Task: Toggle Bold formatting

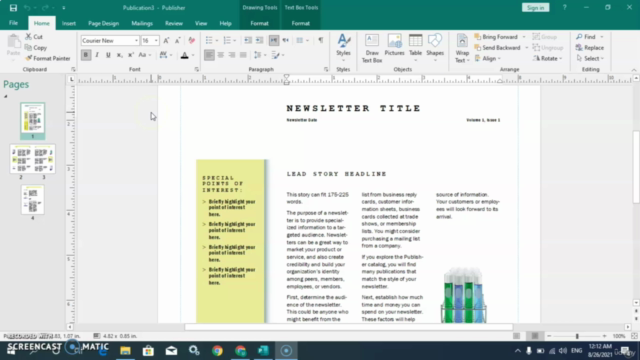Action: [x=86, y=55]
